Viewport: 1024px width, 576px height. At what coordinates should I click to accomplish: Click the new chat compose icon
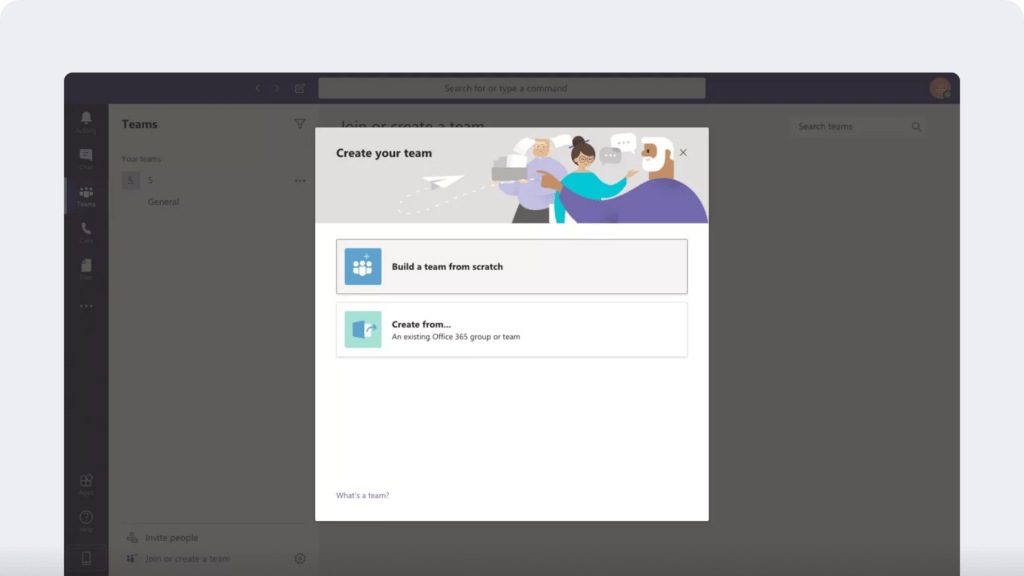(299, 88)
